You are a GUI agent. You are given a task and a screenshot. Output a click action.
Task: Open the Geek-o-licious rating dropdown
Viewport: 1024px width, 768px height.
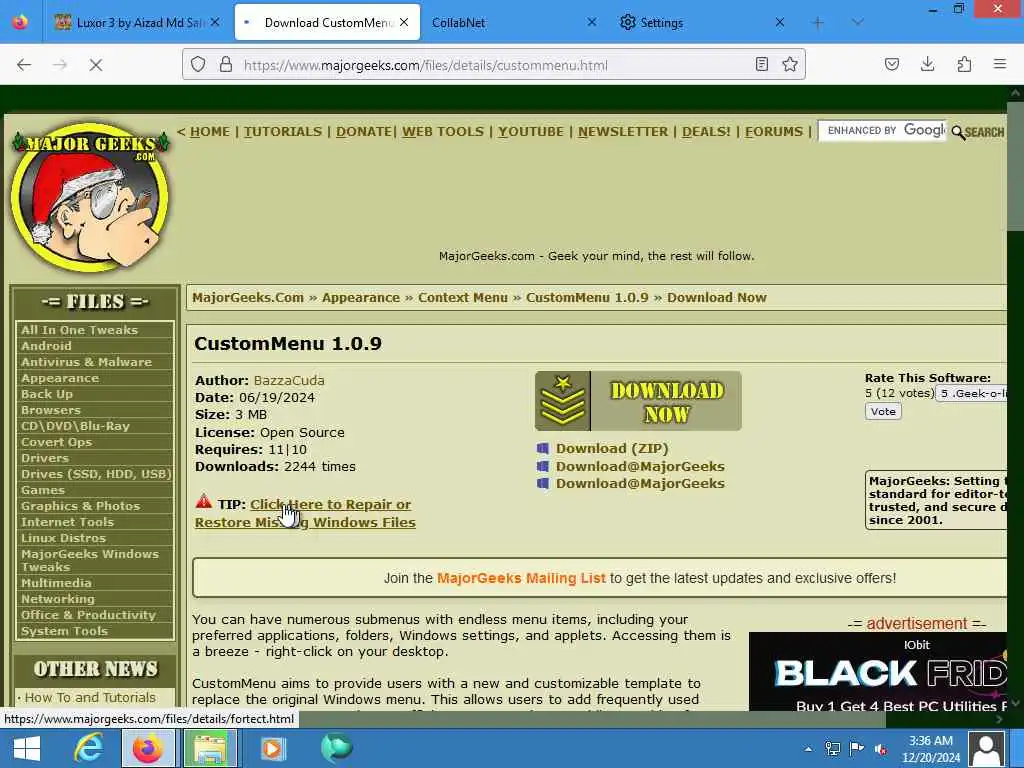(971, 393)
